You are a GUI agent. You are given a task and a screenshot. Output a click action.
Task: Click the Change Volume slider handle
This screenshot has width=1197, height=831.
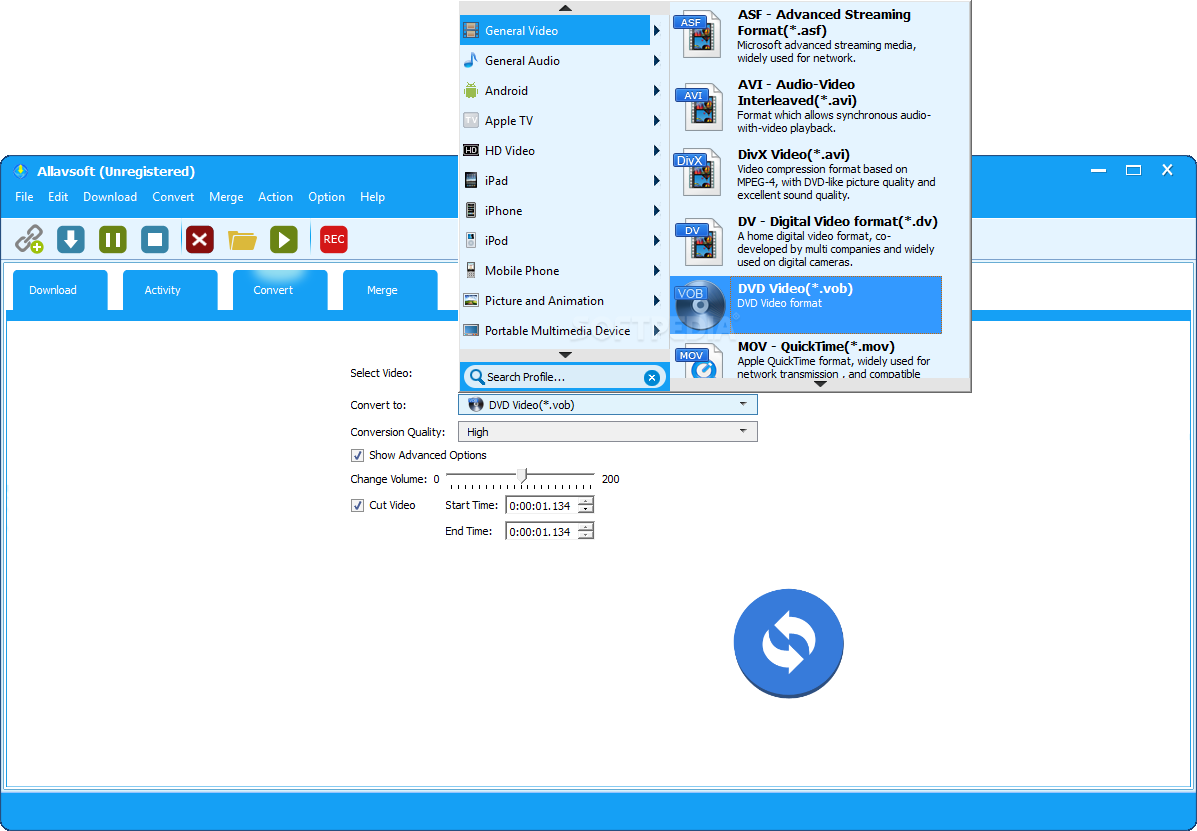[x=521, y=477]
